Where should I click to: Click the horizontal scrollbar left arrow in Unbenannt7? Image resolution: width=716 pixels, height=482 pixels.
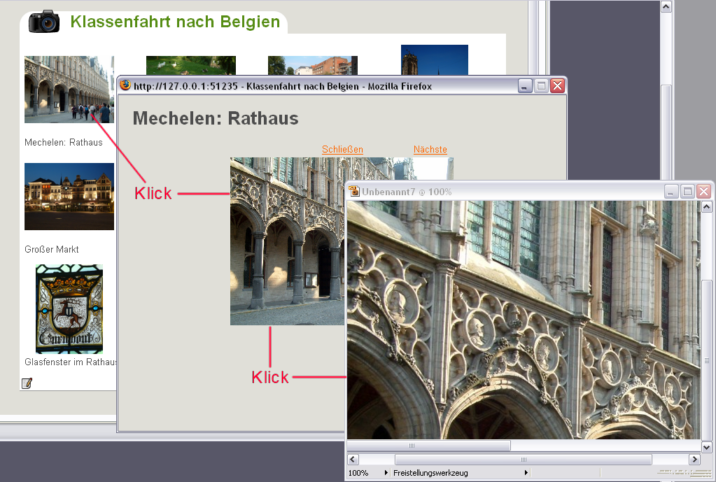[353, 459]
